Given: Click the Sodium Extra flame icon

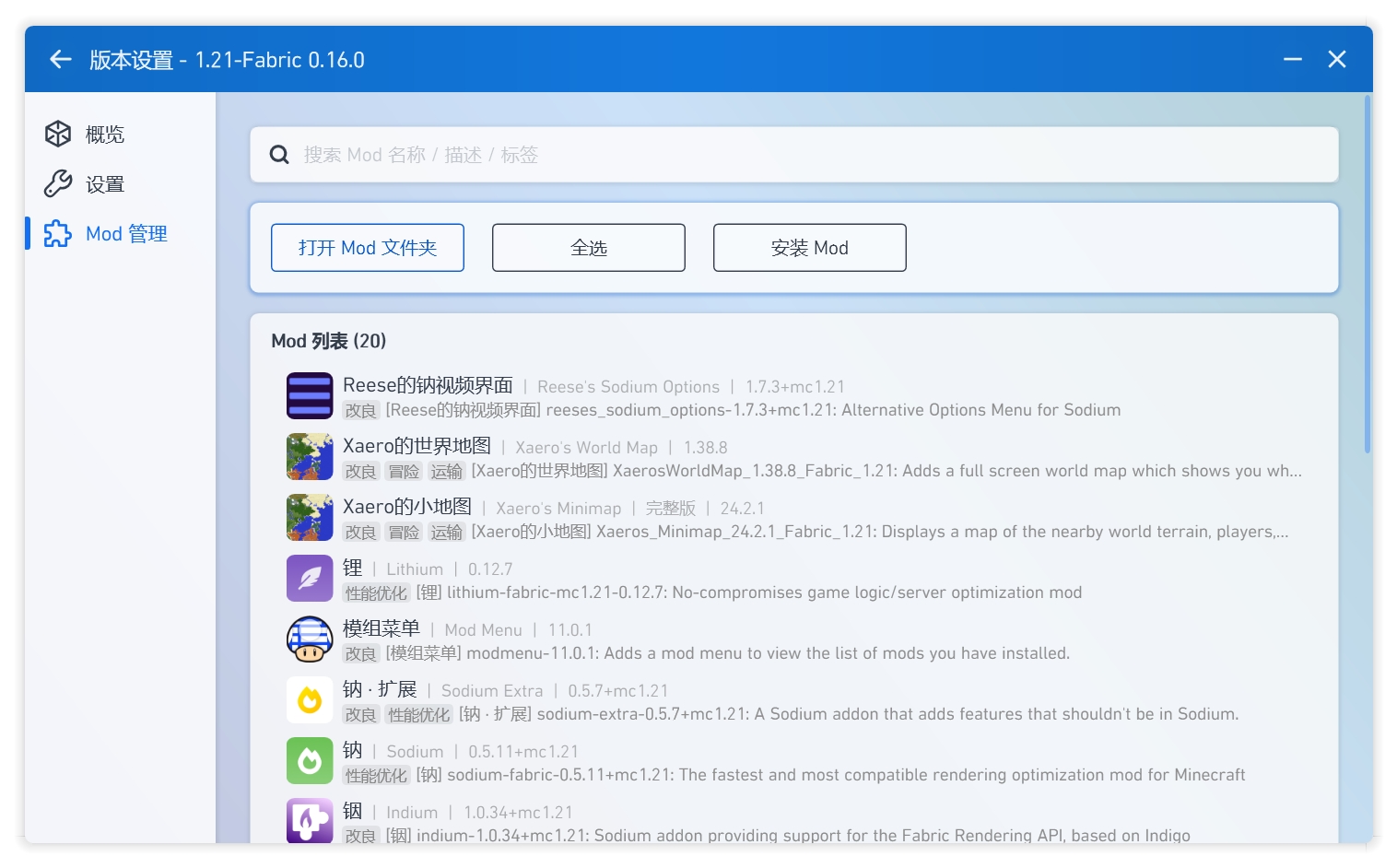Looking at the screenshot, I should pos(310,700).
